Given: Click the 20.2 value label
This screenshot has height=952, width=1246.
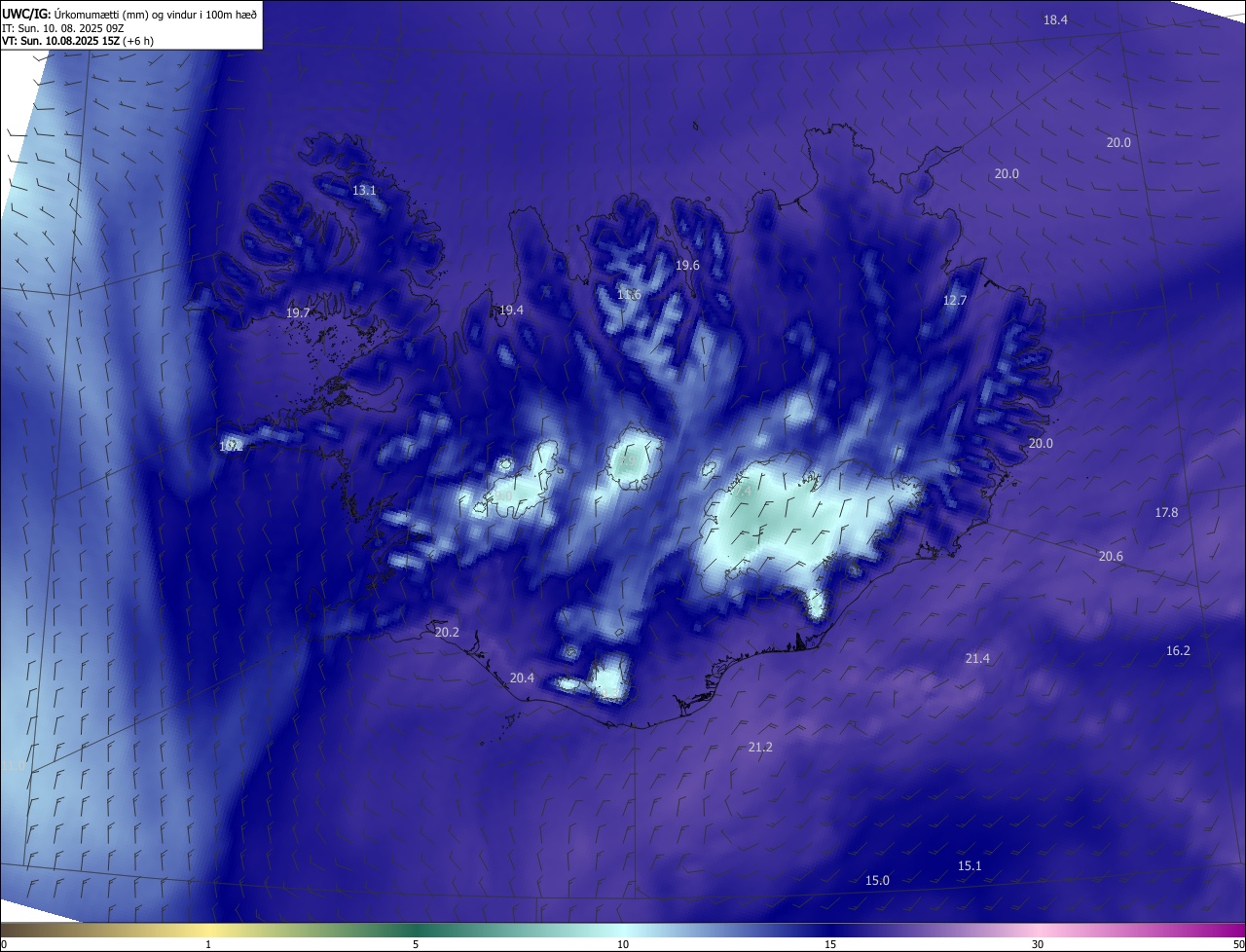Looking at the screenshot, I should click(x=447, y=633).
